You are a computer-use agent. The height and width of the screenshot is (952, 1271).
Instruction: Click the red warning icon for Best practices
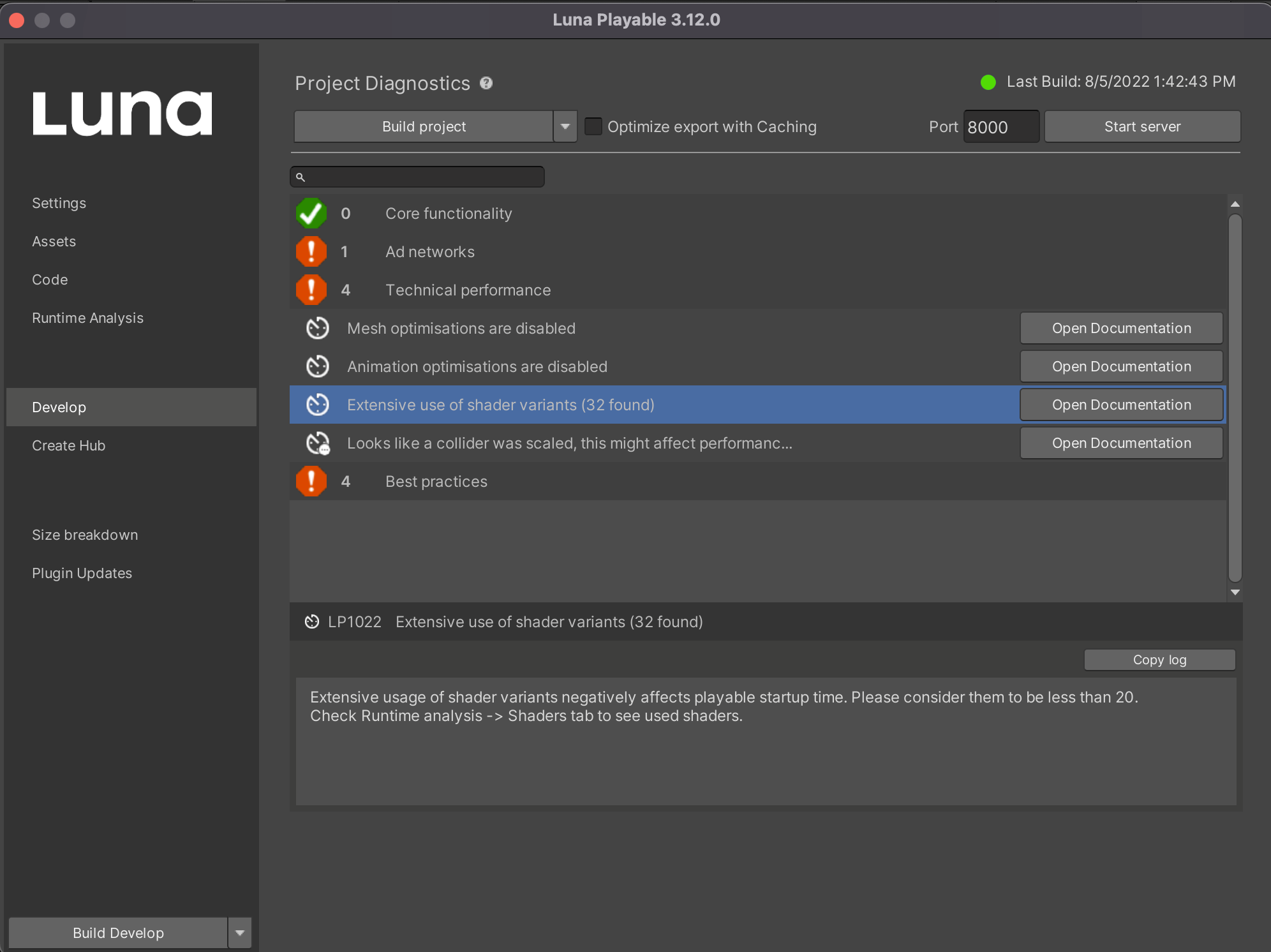(x=311, y=481)
